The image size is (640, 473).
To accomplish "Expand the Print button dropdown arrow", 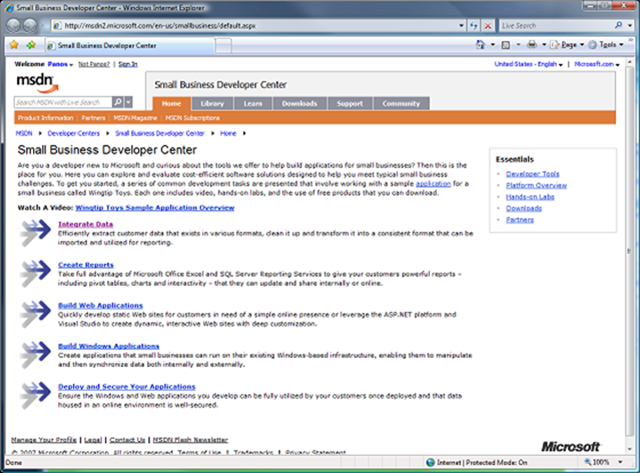I will 544,45.
